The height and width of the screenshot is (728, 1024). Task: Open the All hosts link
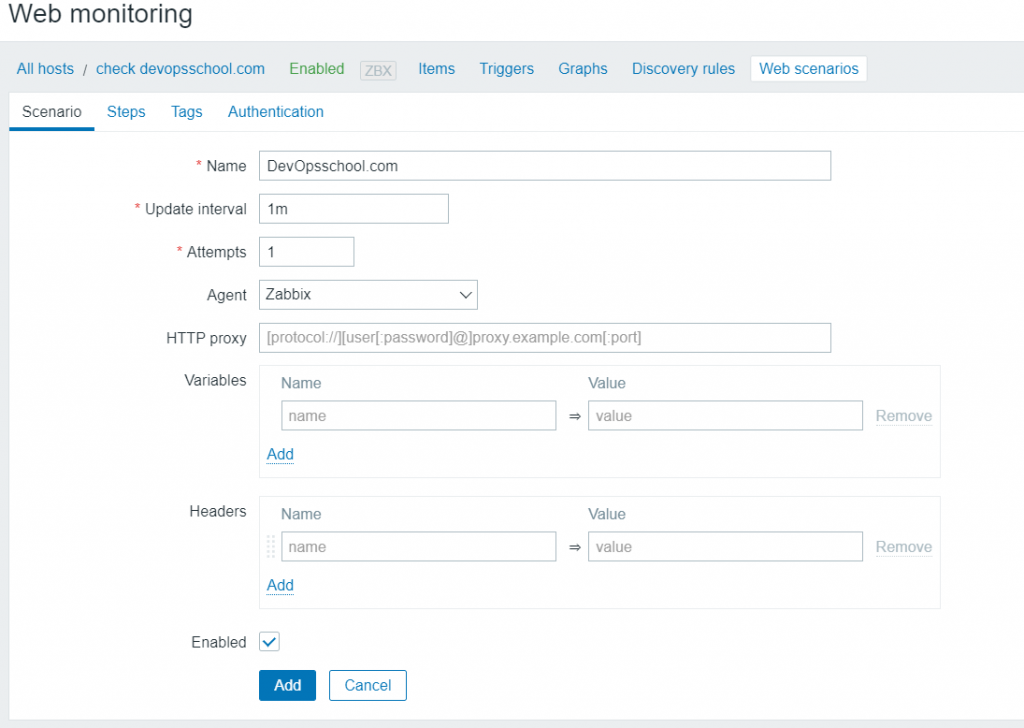pos(45,69)
